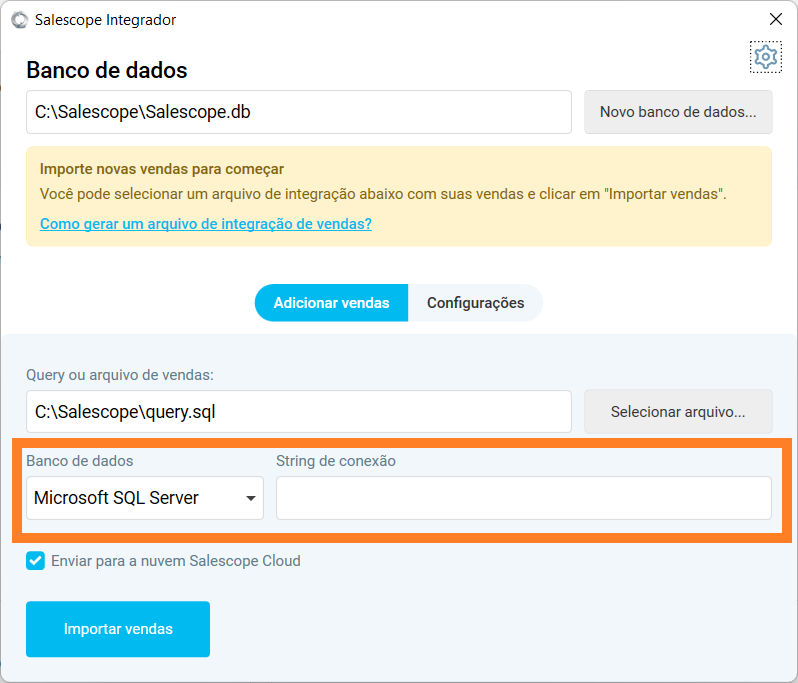Click the query file field C:\Salescope\query.sql

tap(299, 412)
